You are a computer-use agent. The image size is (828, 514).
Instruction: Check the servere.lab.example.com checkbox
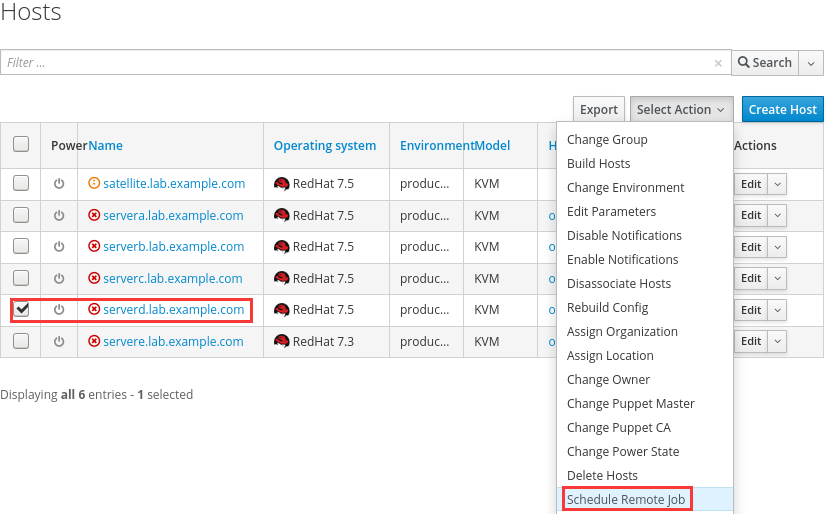click(21, 342)
